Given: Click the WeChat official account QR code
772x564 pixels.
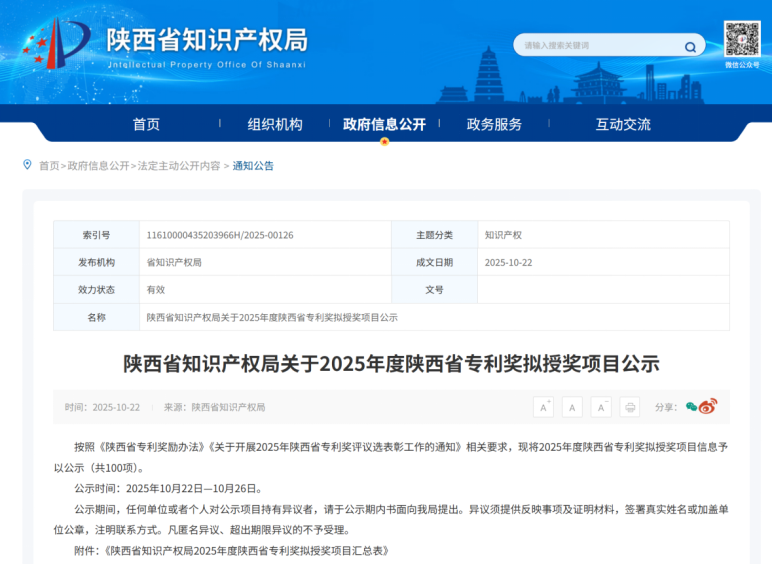Looking at the screenshot, I should point(742,39).
